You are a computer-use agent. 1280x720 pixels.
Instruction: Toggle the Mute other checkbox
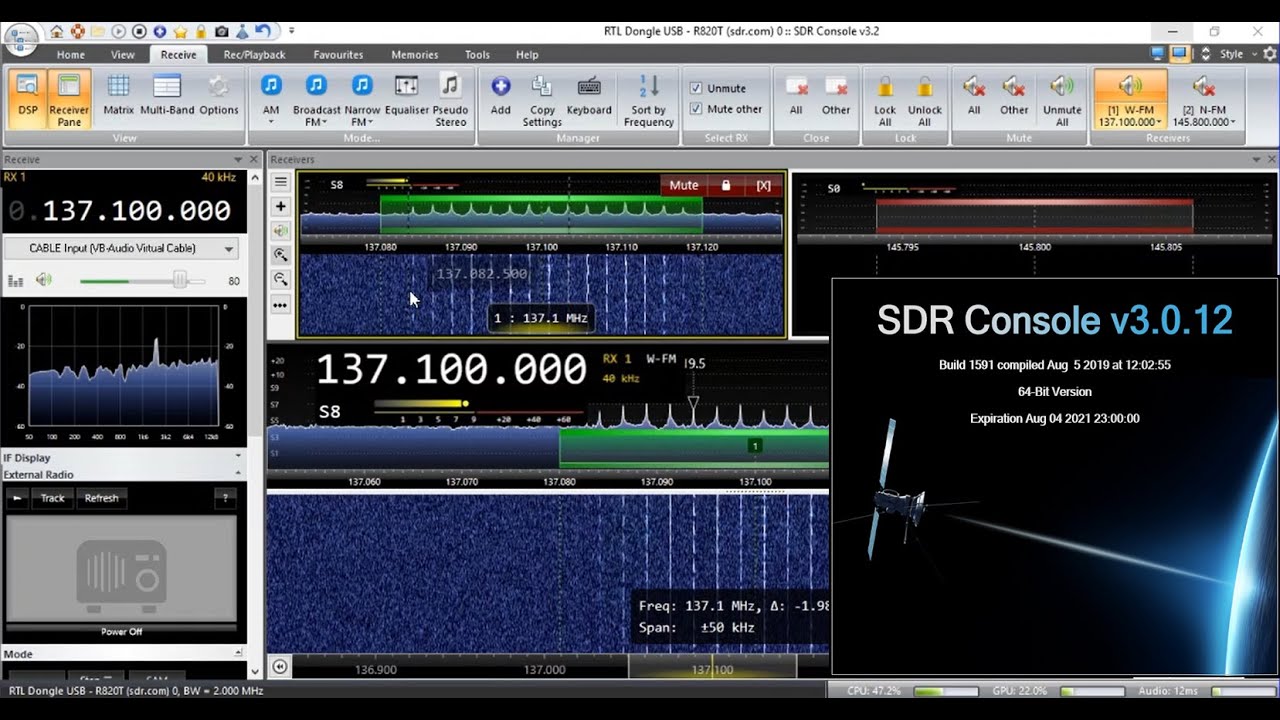(x=696, y=109)
